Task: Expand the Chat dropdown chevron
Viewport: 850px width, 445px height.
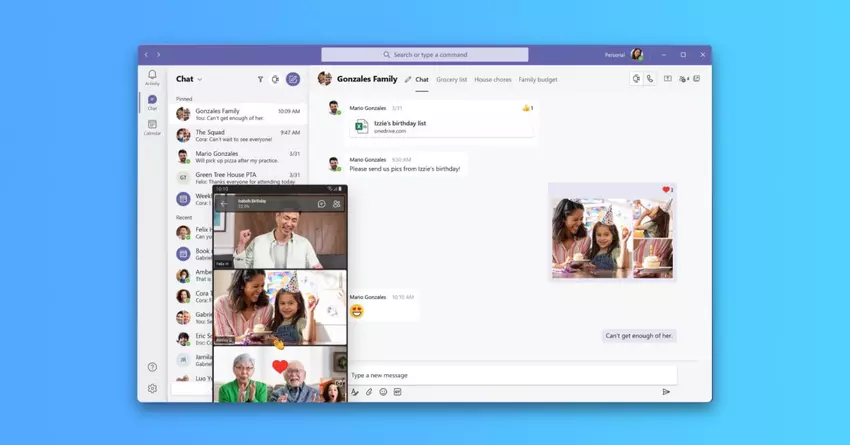Action: pyautogui.click(x=200, y=79)
